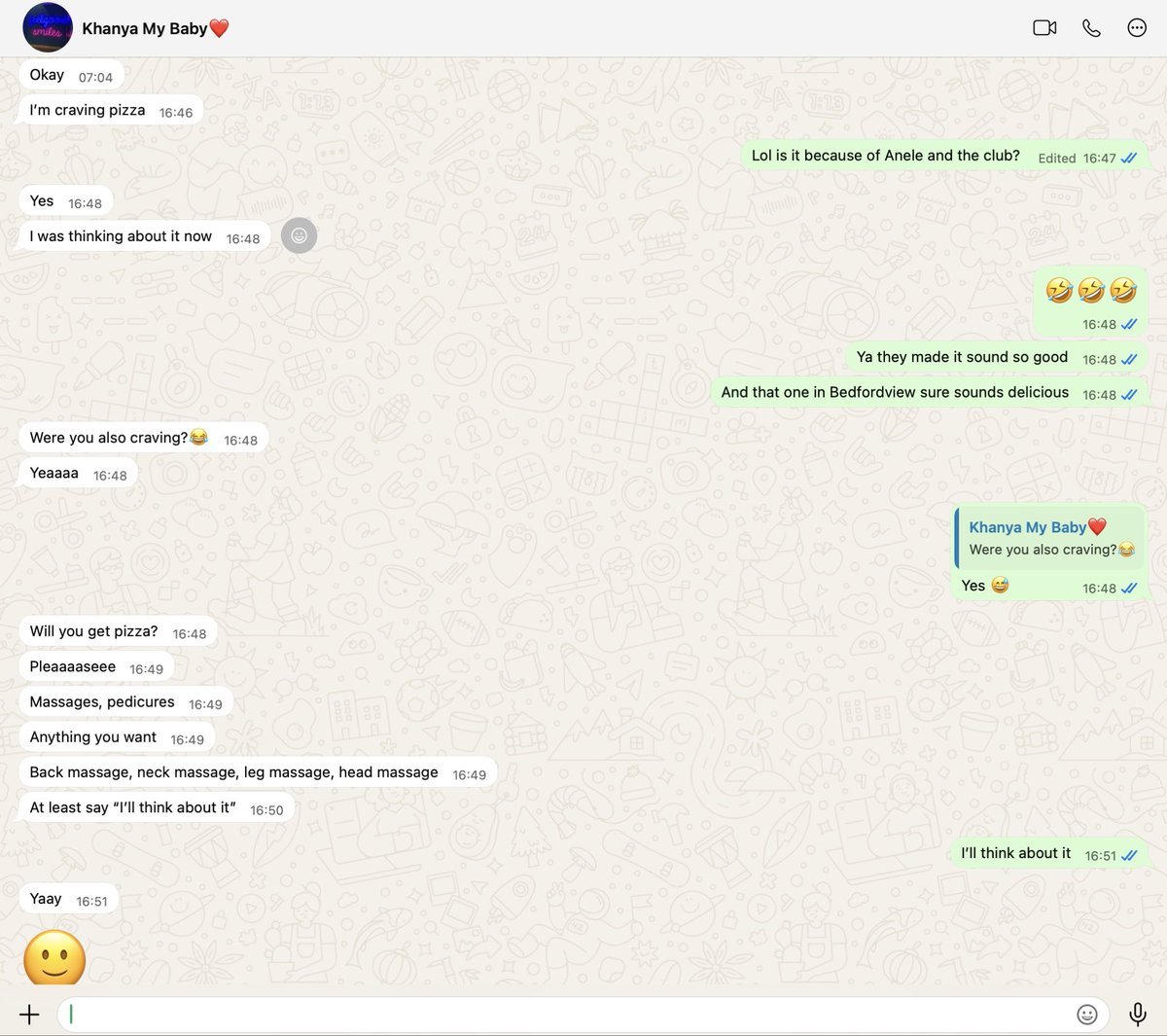Click the "Yaay" message

69,900
